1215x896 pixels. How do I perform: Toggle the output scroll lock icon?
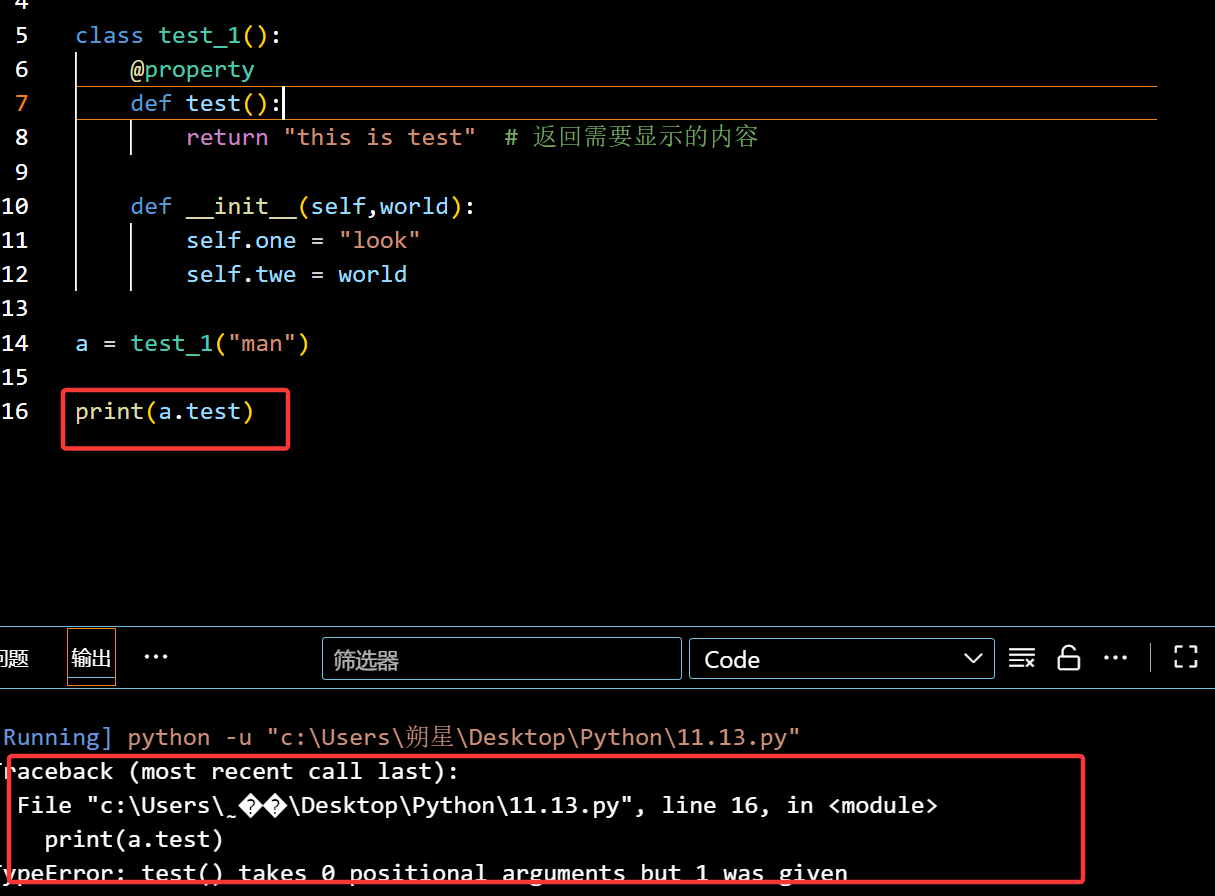click(1069, 658)
